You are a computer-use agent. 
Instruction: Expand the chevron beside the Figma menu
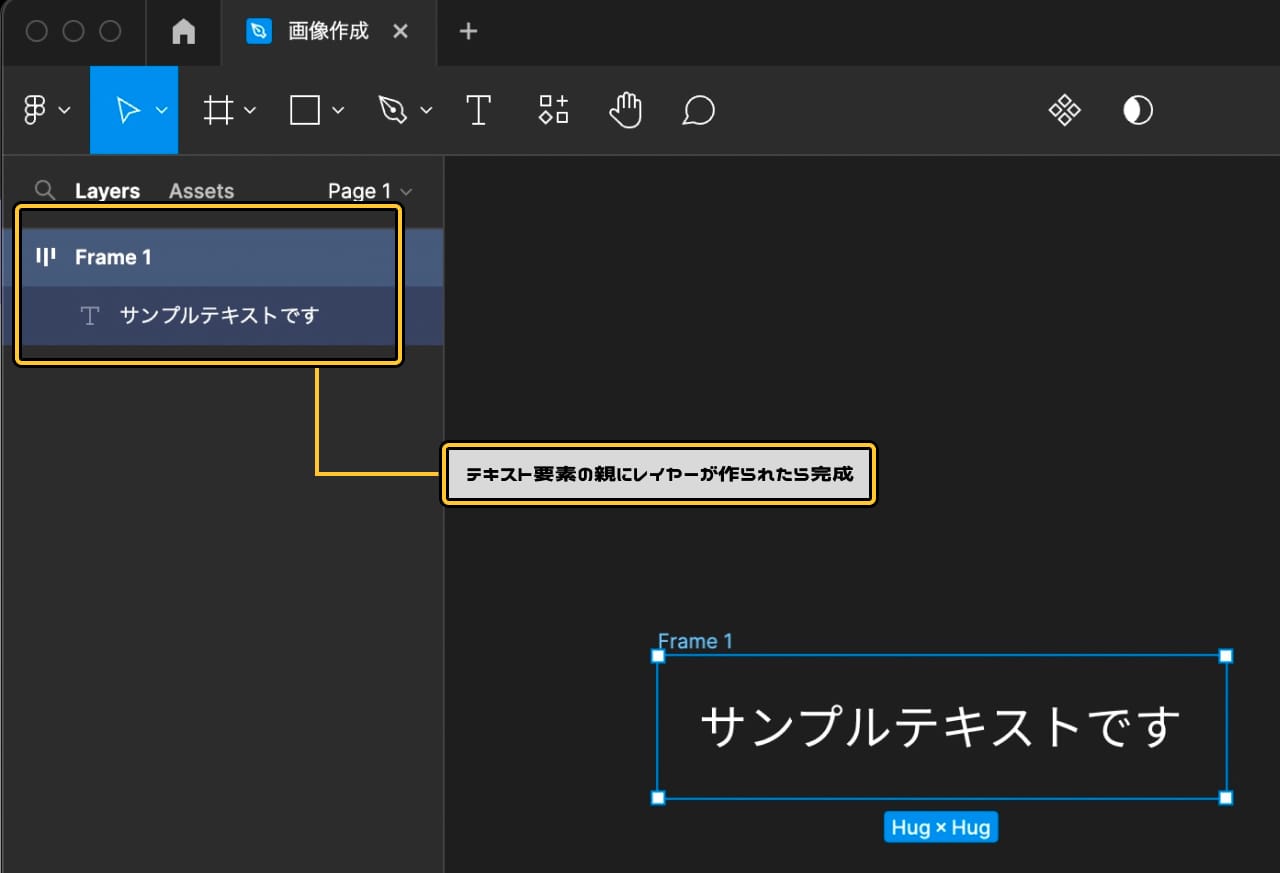65,110
